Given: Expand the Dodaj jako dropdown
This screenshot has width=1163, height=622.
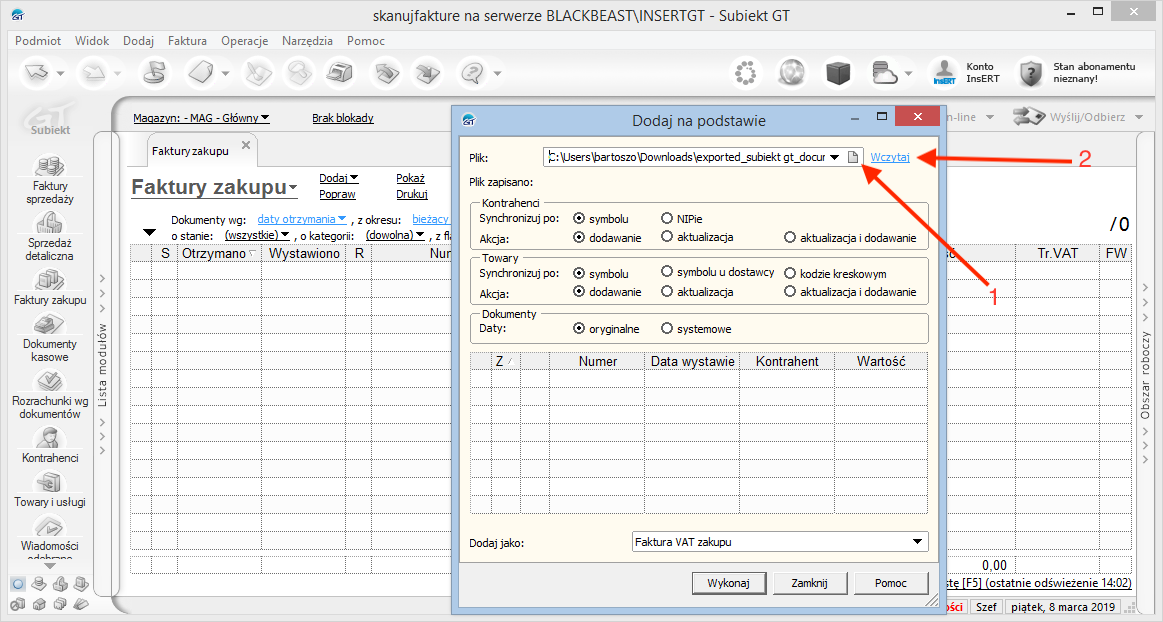Looking at the screenshot, I should click(x=917, y=542).
